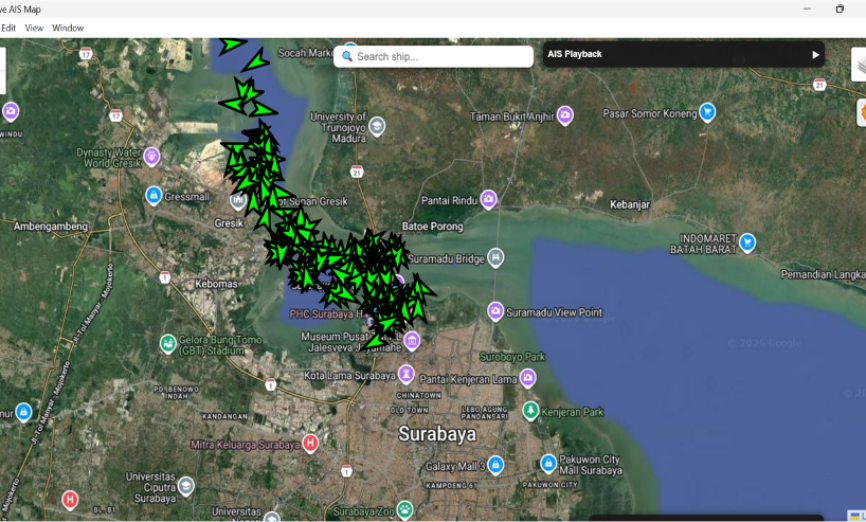
Task: Select Pantai Kenjeran Lama marker
Action: pyautogui.click(x=527, y=378)
